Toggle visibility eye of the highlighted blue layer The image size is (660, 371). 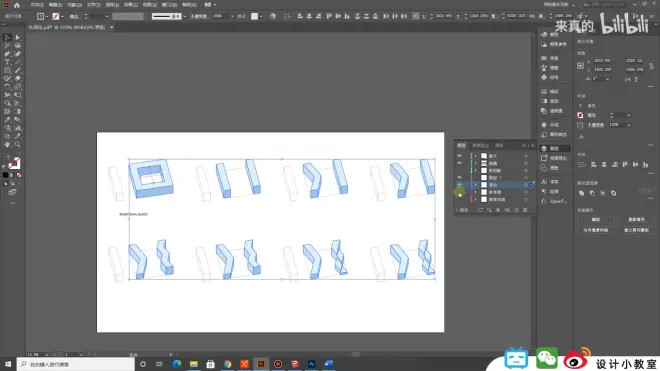coord(459,185)
